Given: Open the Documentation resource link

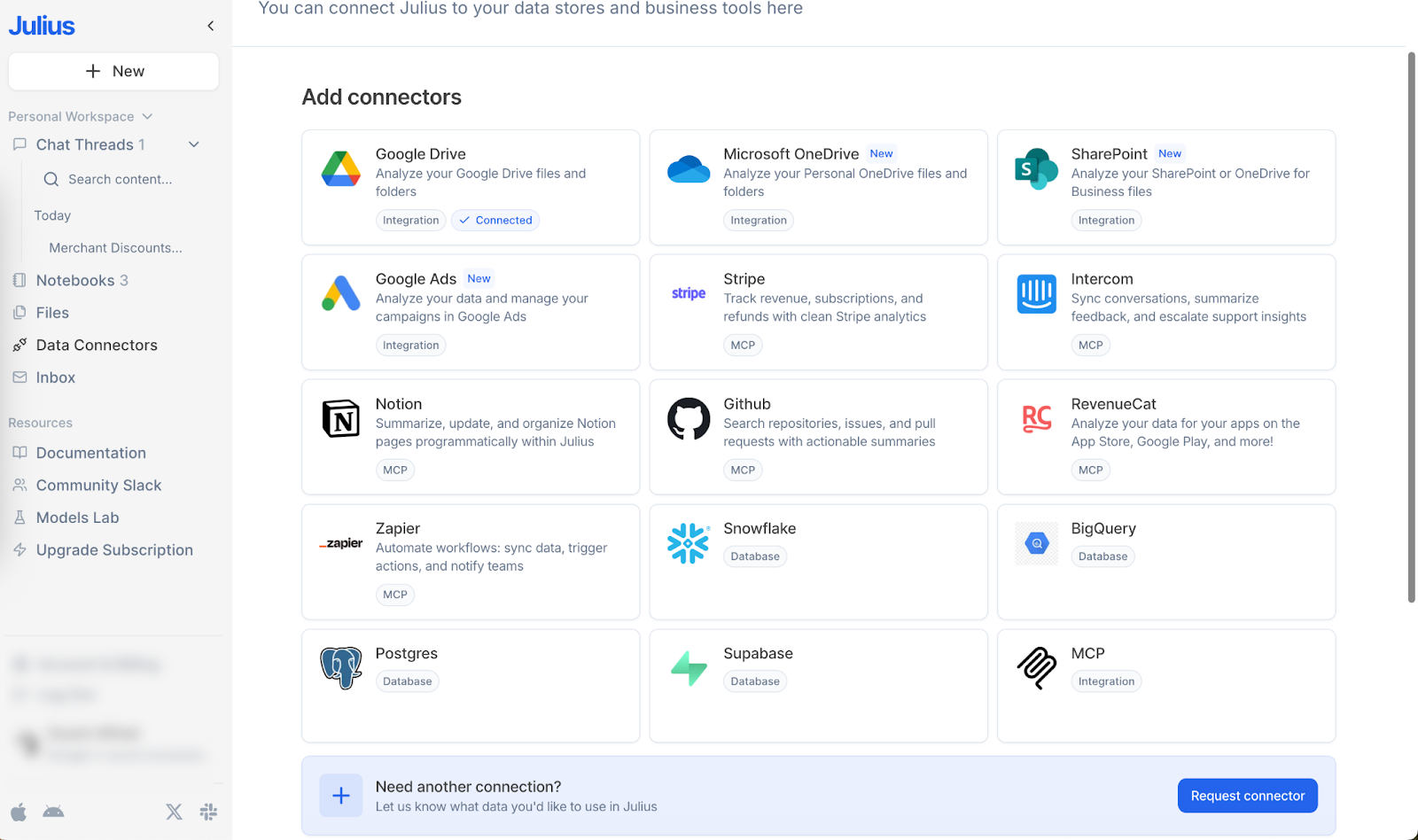Looking at the screenshot, I should pyautogui.click(x=91, y=453).
